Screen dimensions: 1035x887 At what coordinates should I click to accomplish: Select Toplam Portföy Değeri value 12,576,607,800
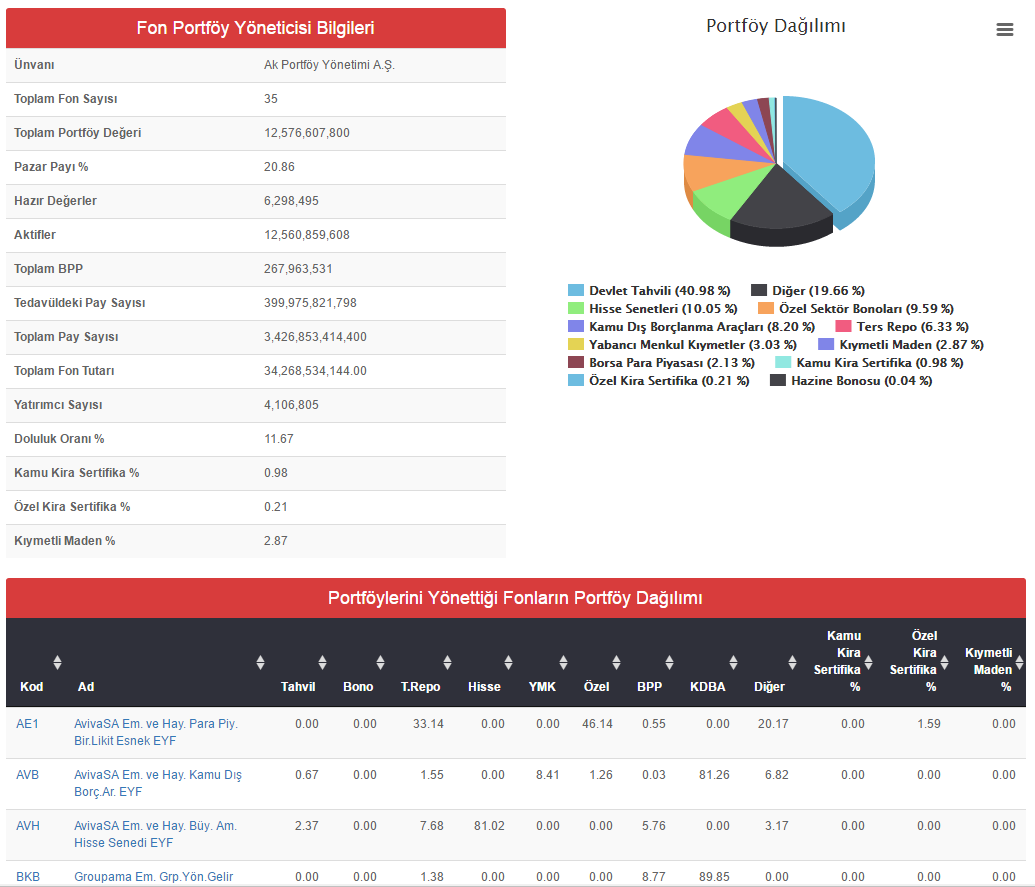point(307,133)
